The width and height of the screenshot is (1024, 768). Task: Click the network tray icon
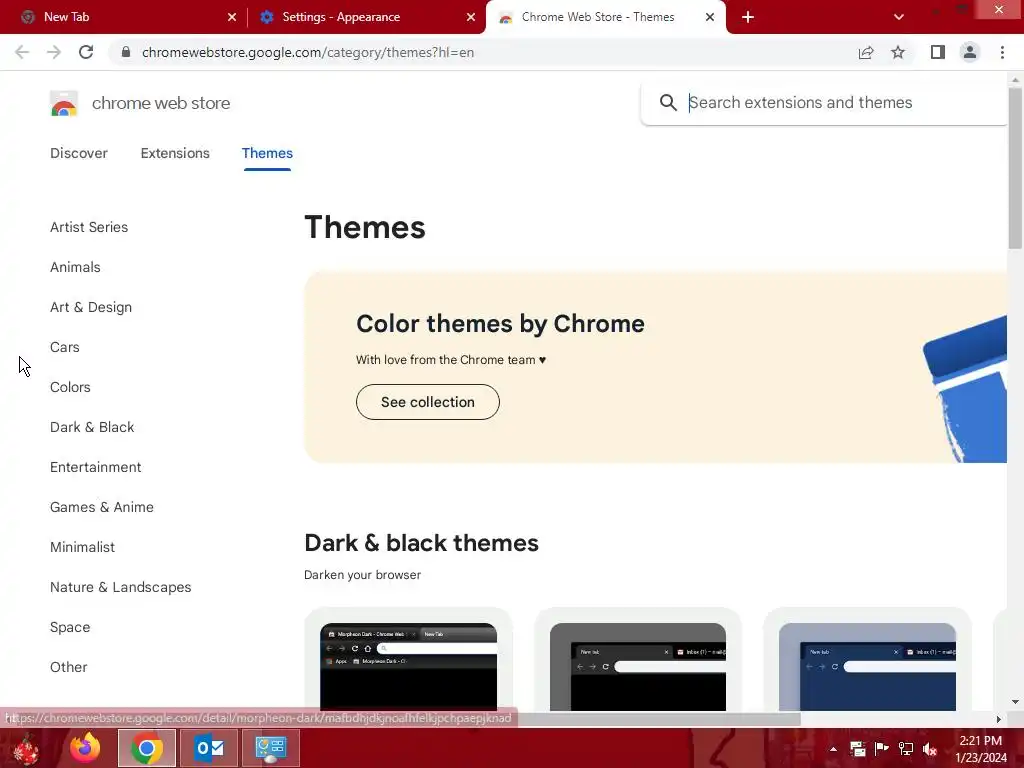tap(906, 749)
